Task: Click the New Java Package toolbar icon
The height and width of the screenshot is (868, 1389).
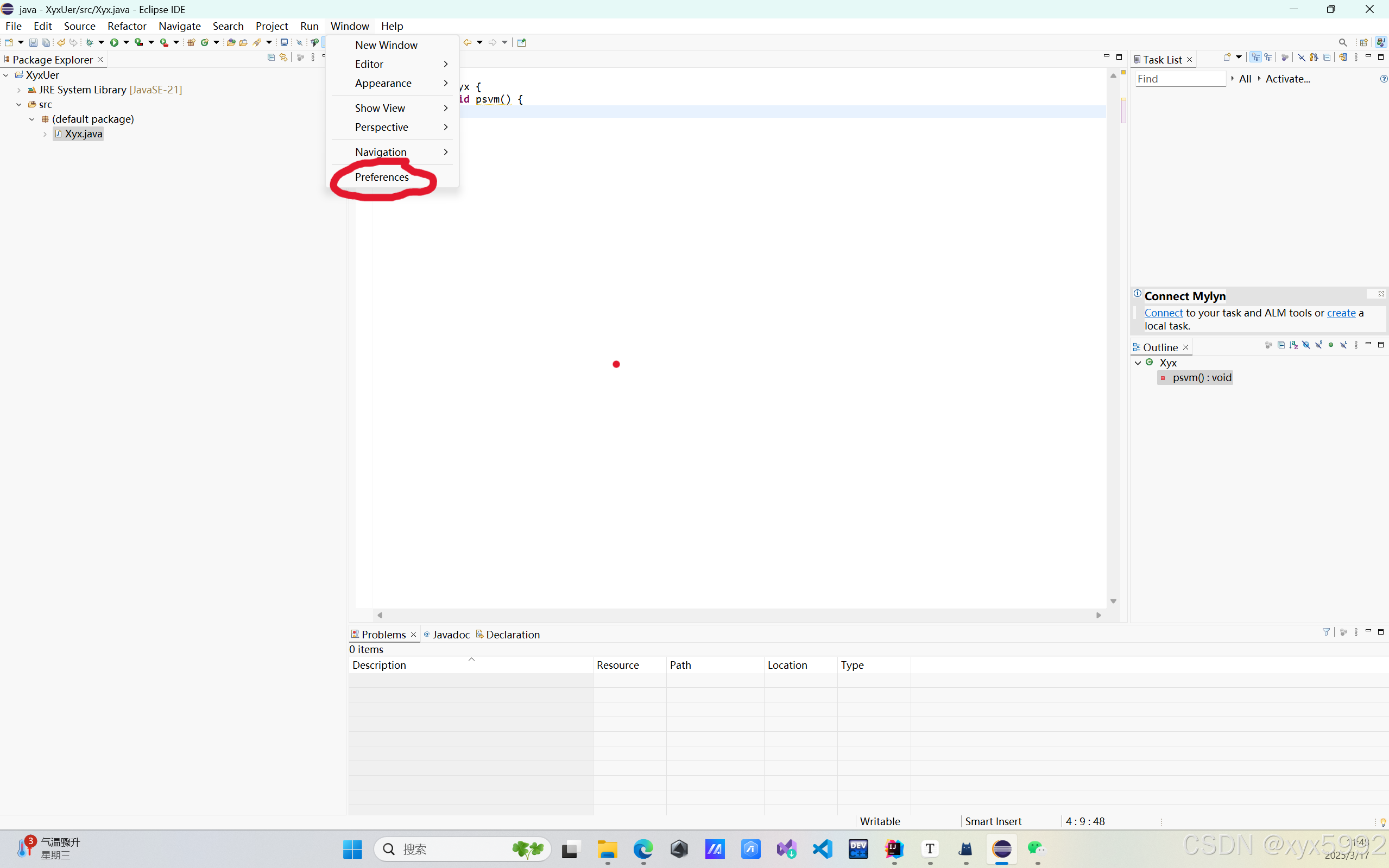Action: (191, 42)
